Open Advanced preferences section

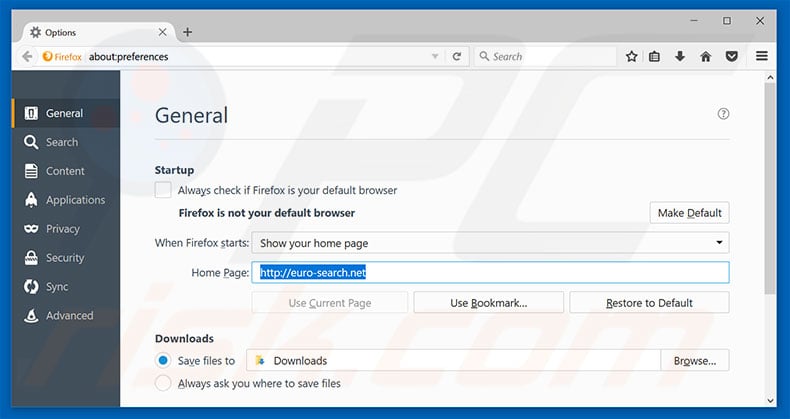(x=65, y=316)
